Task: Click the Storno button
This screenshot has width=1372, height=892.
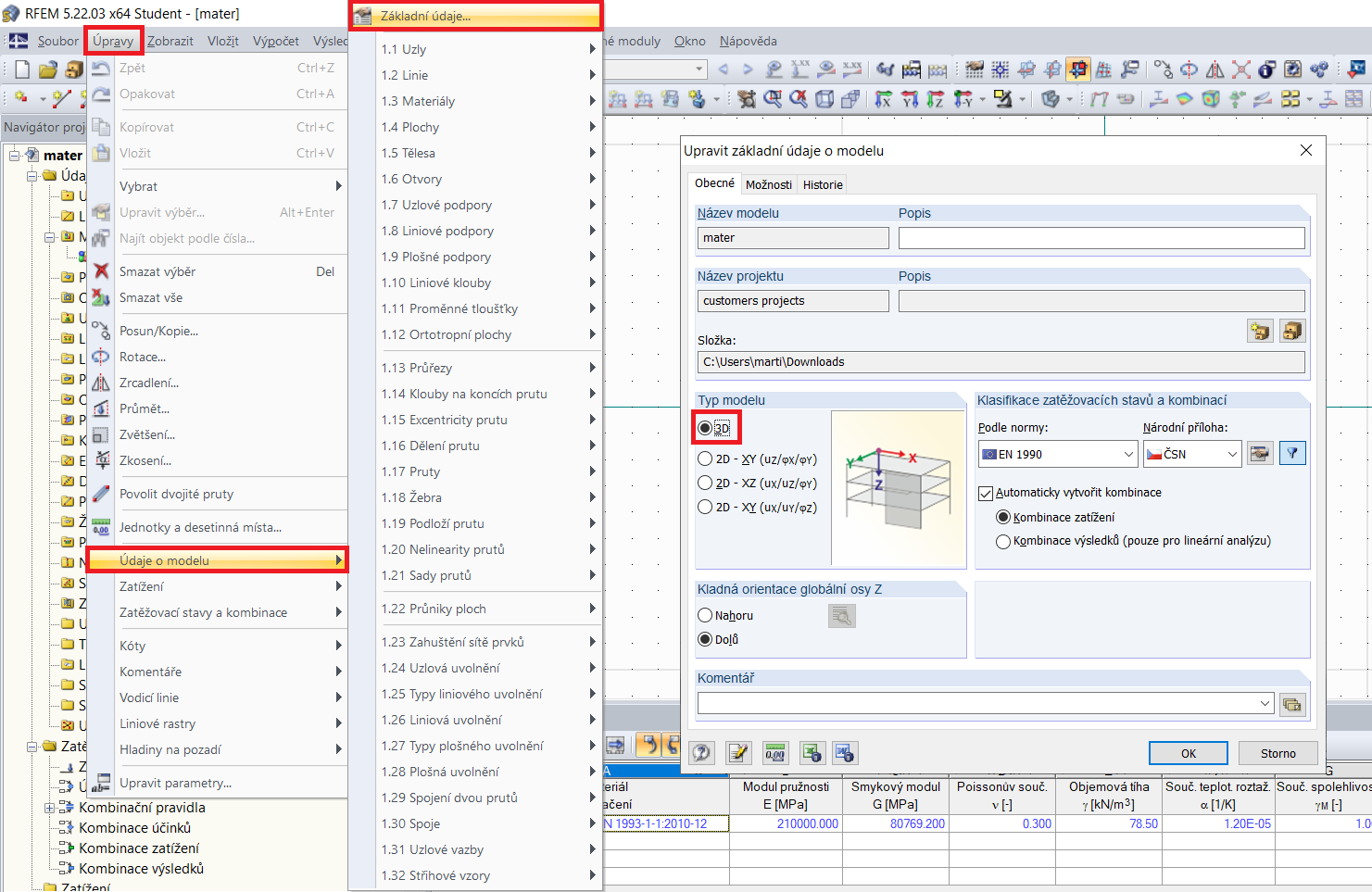Action: pyautogui.click(x=1278, y=753)
